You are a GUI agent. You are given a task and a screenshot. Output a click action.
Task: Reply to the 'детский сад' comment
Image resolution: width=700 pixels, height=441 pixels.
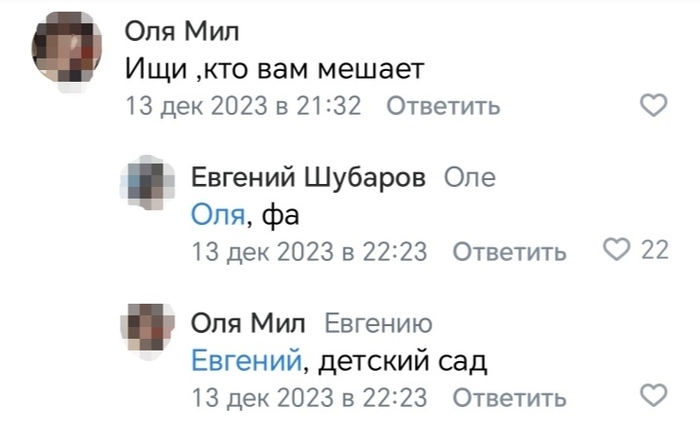coord(509,396)
